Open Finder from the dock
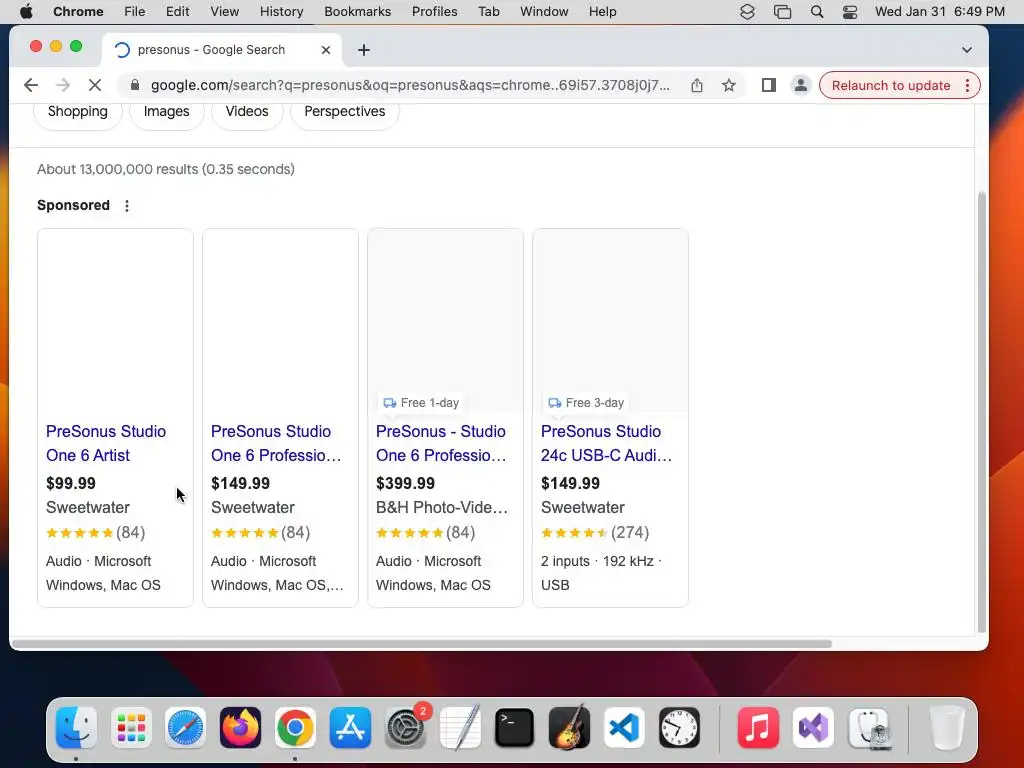The image size is (1024, 768). (76, 728)
